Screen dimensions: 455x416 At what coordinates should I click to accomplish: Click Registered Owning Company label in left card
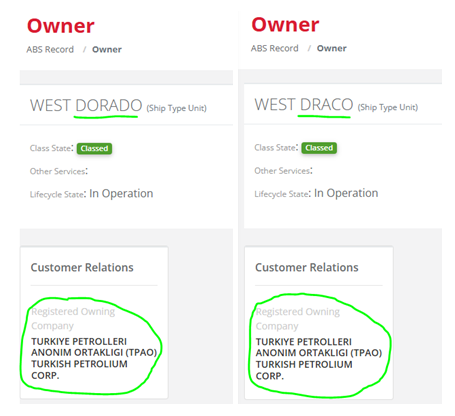(73, 318)
